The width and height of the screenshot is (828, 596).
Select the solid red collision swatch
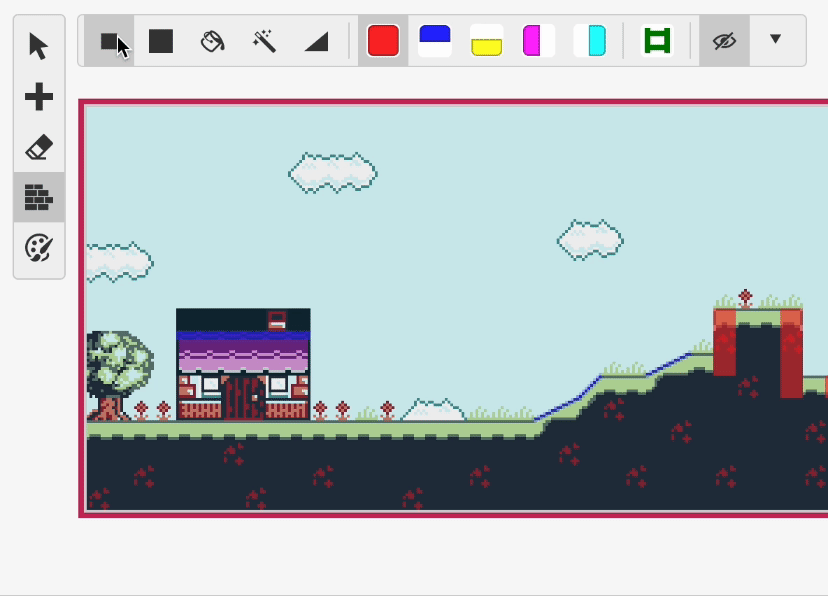[x=383, y=41]
